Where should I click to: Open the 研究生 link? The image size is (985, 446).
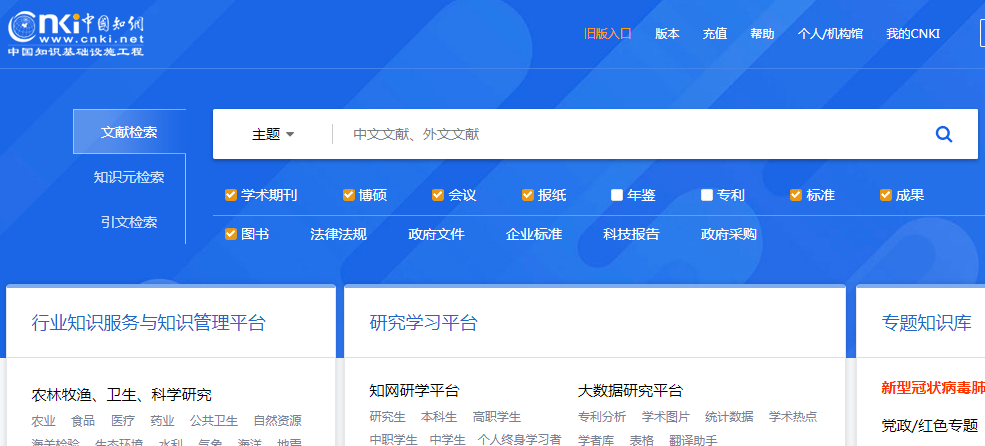(x=388, y=416)
